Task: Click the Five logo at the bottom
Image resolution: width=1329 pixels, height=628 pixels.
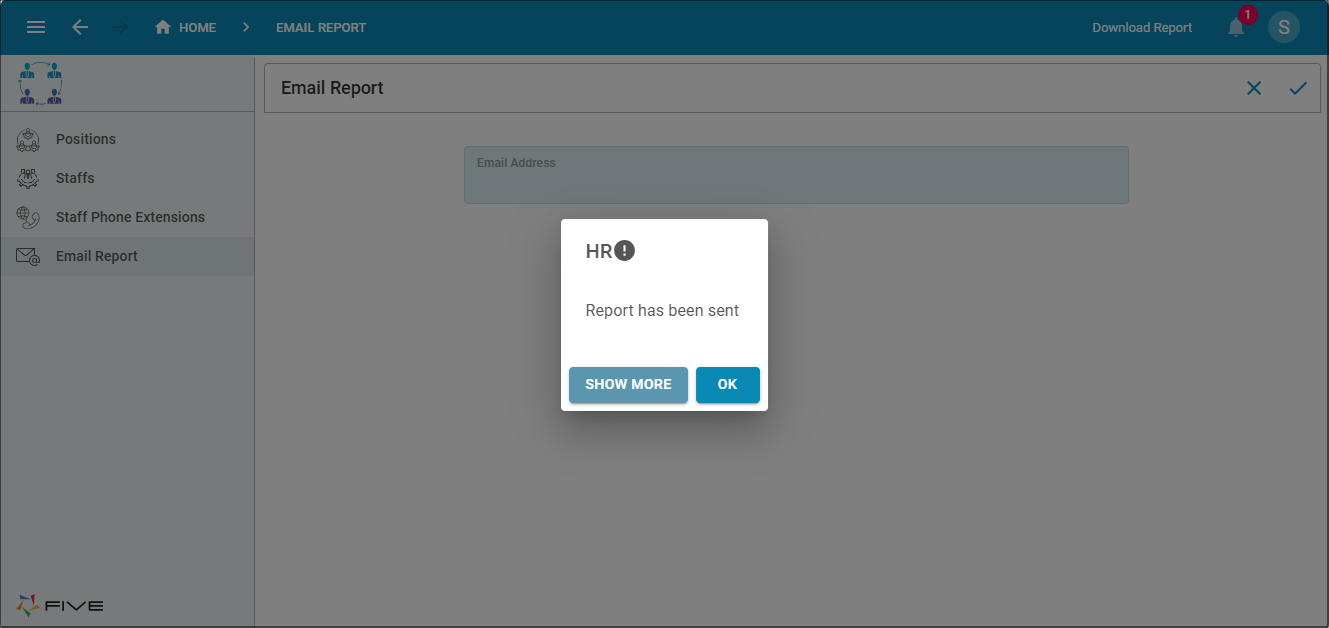Action: [x=57, y=605]
